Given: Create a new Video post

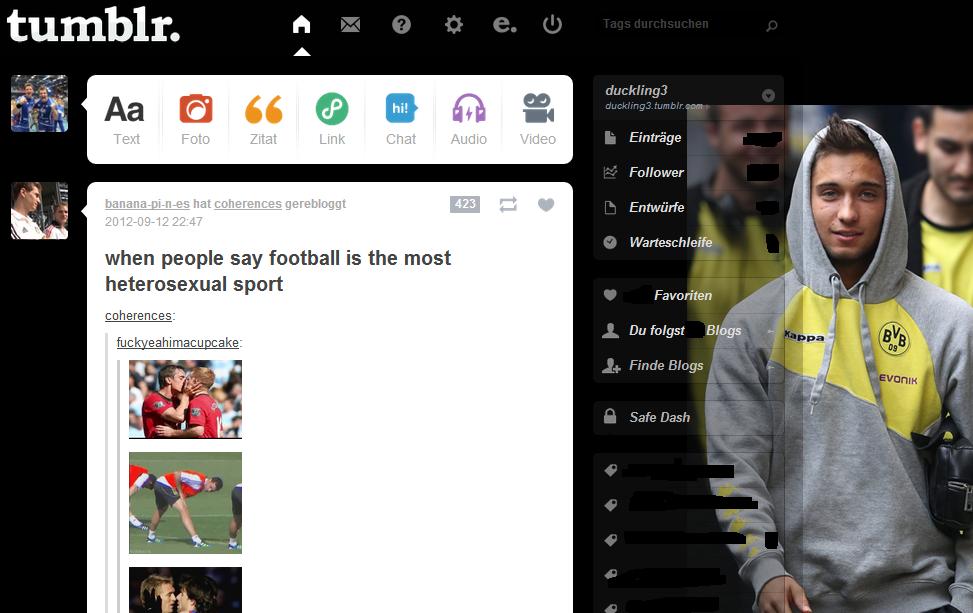Looking at the screenshot, I should click(x=537, y=120).
